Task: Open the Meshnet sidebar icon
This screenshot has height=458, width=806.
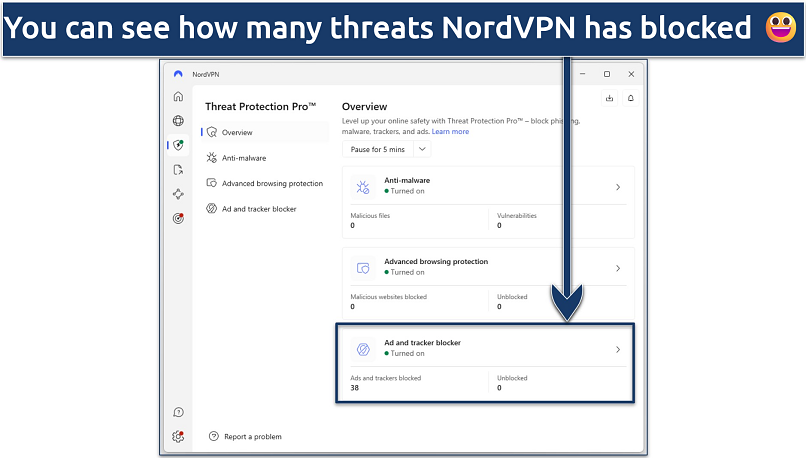Action: click(x=178, y=194)
